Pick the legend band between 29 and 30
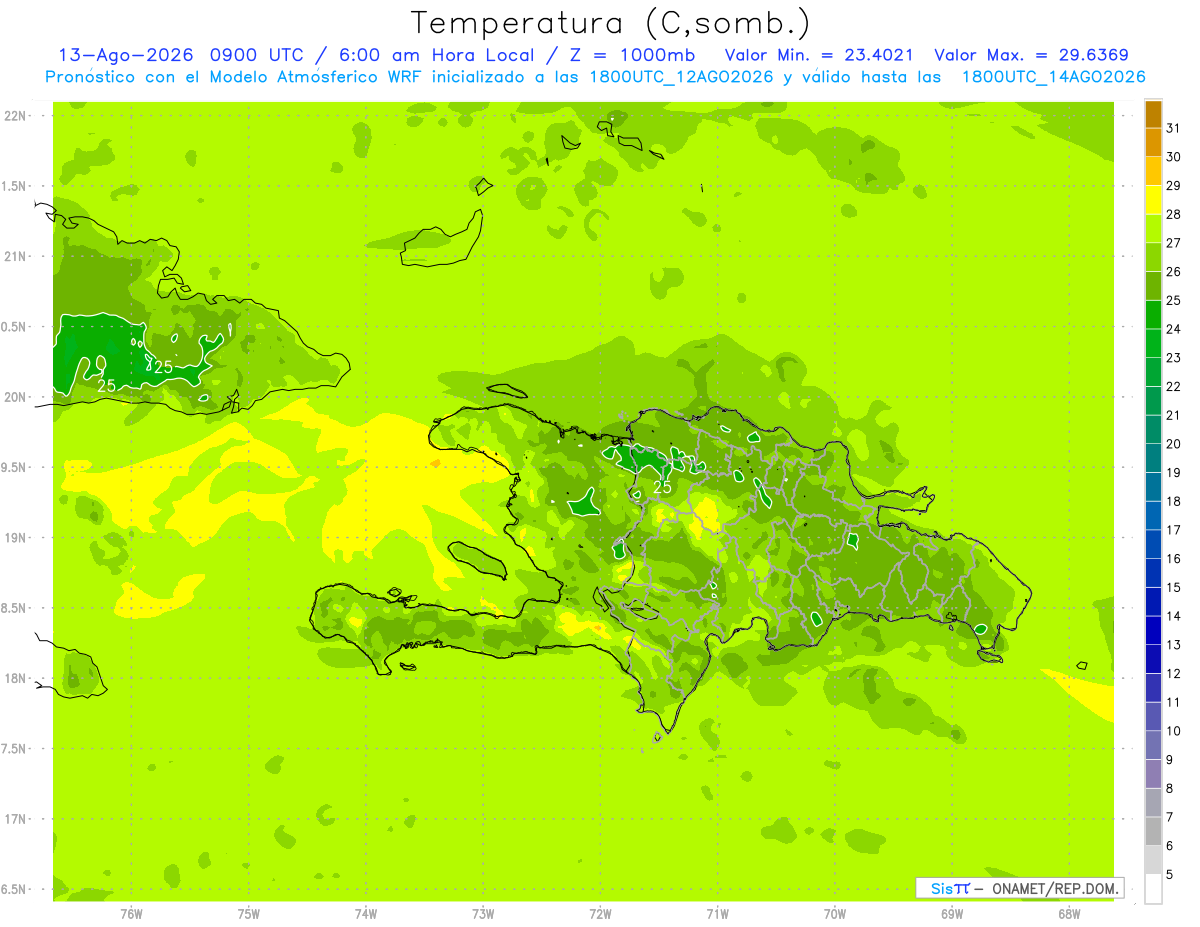This screenshot has height=927, width=1200. click(1153, 171)
